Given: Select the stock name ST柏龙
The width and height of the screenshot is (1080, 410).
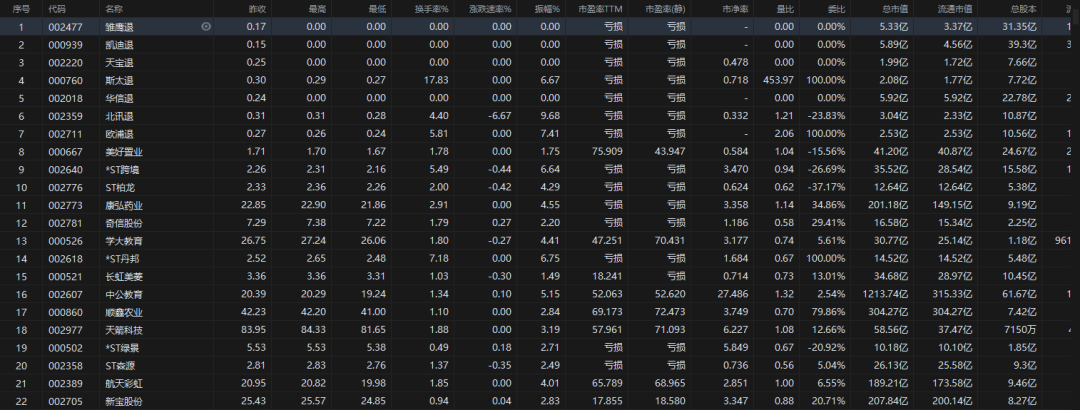Looking at the screenshot, I should (121, 187).
